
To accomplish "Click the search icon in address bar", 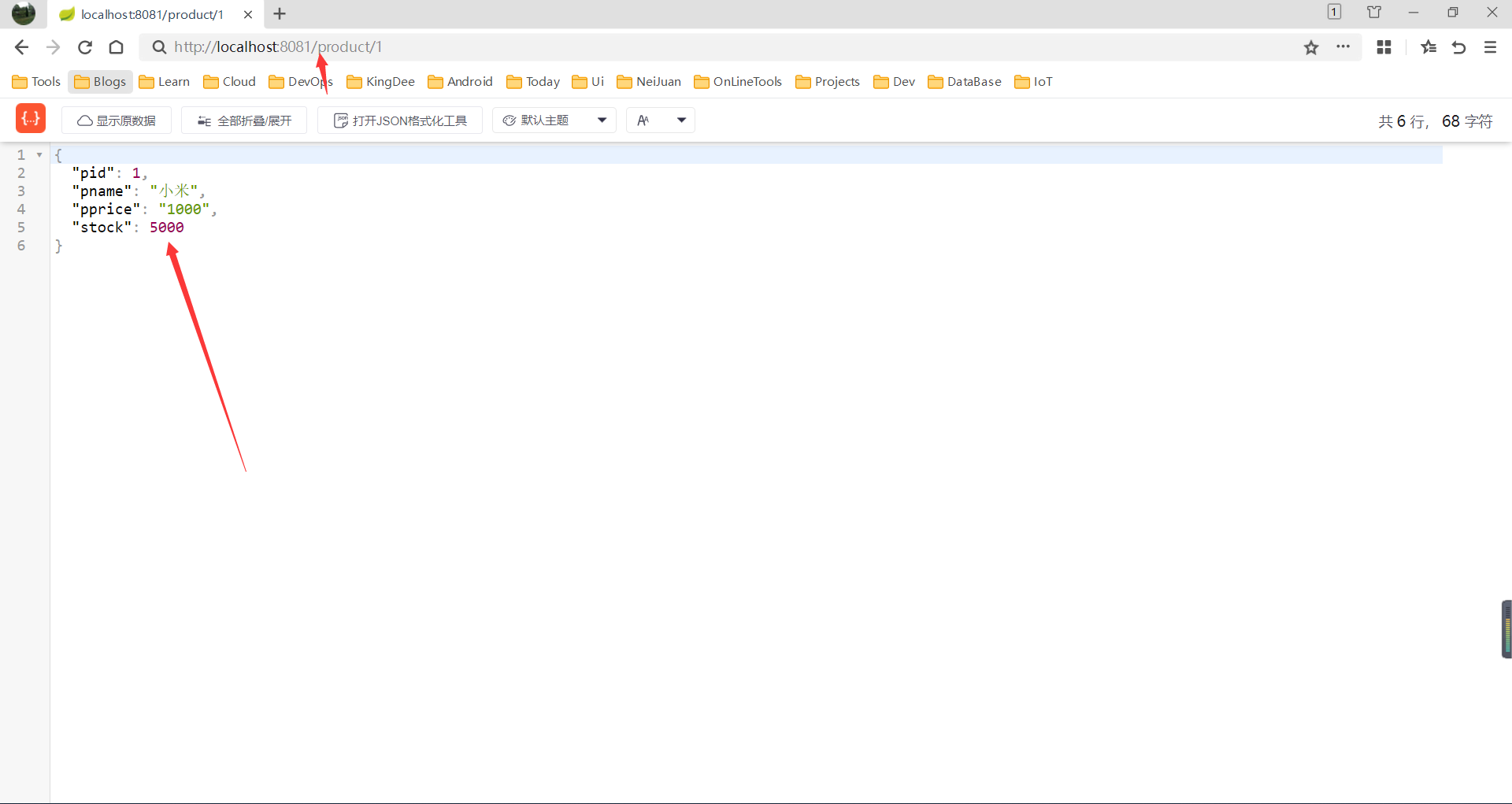I will [x=159, y=47].
